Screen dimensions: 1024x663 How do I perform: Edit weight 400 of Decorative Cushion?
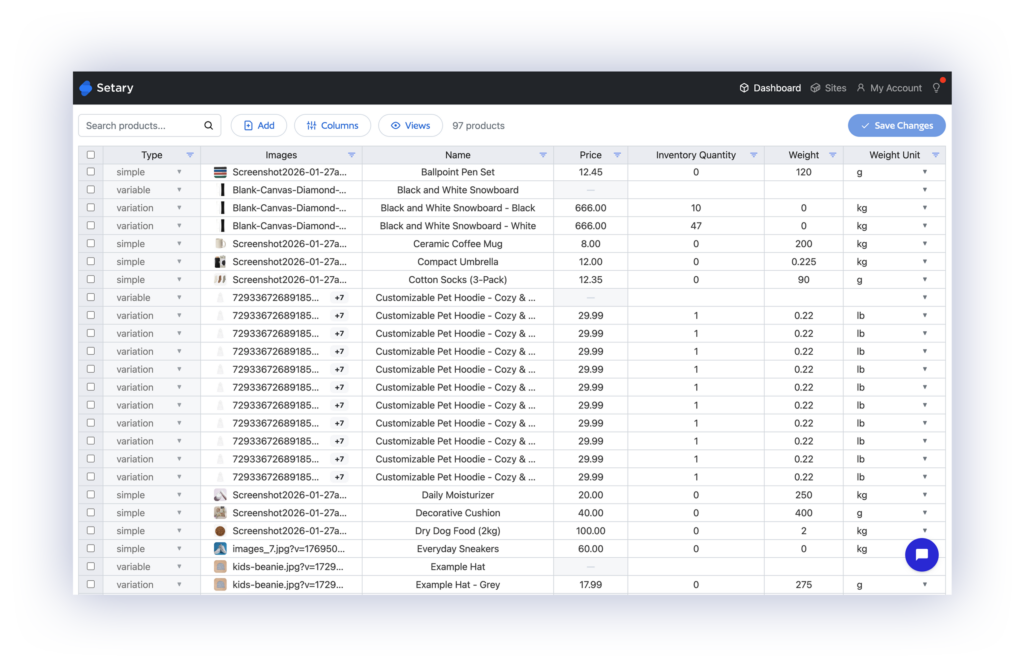click(x=803, y=513)
